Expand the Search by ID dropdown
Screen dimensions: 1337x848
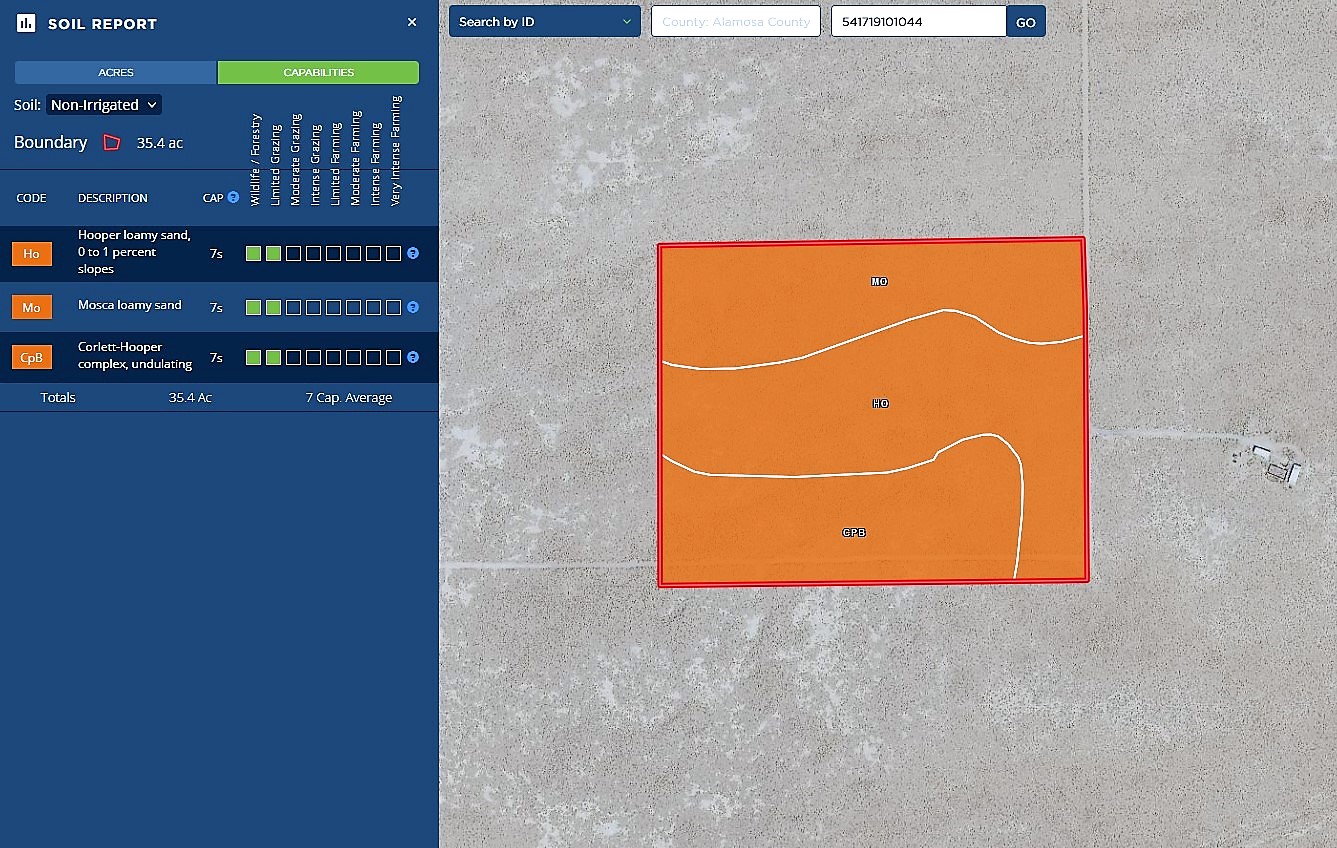click(544, 22)
